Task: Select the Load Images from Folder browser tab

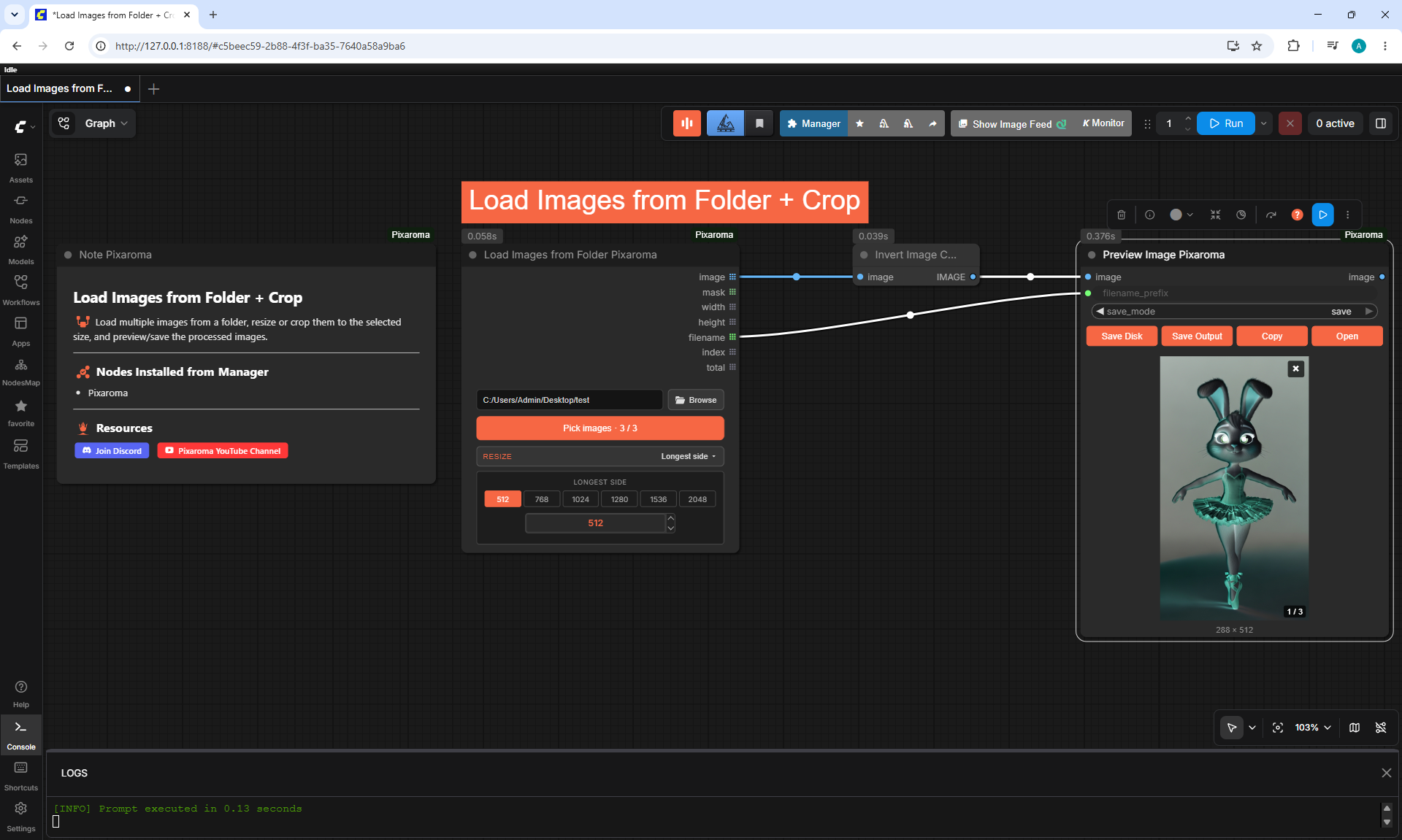Action: click(114, 15)
